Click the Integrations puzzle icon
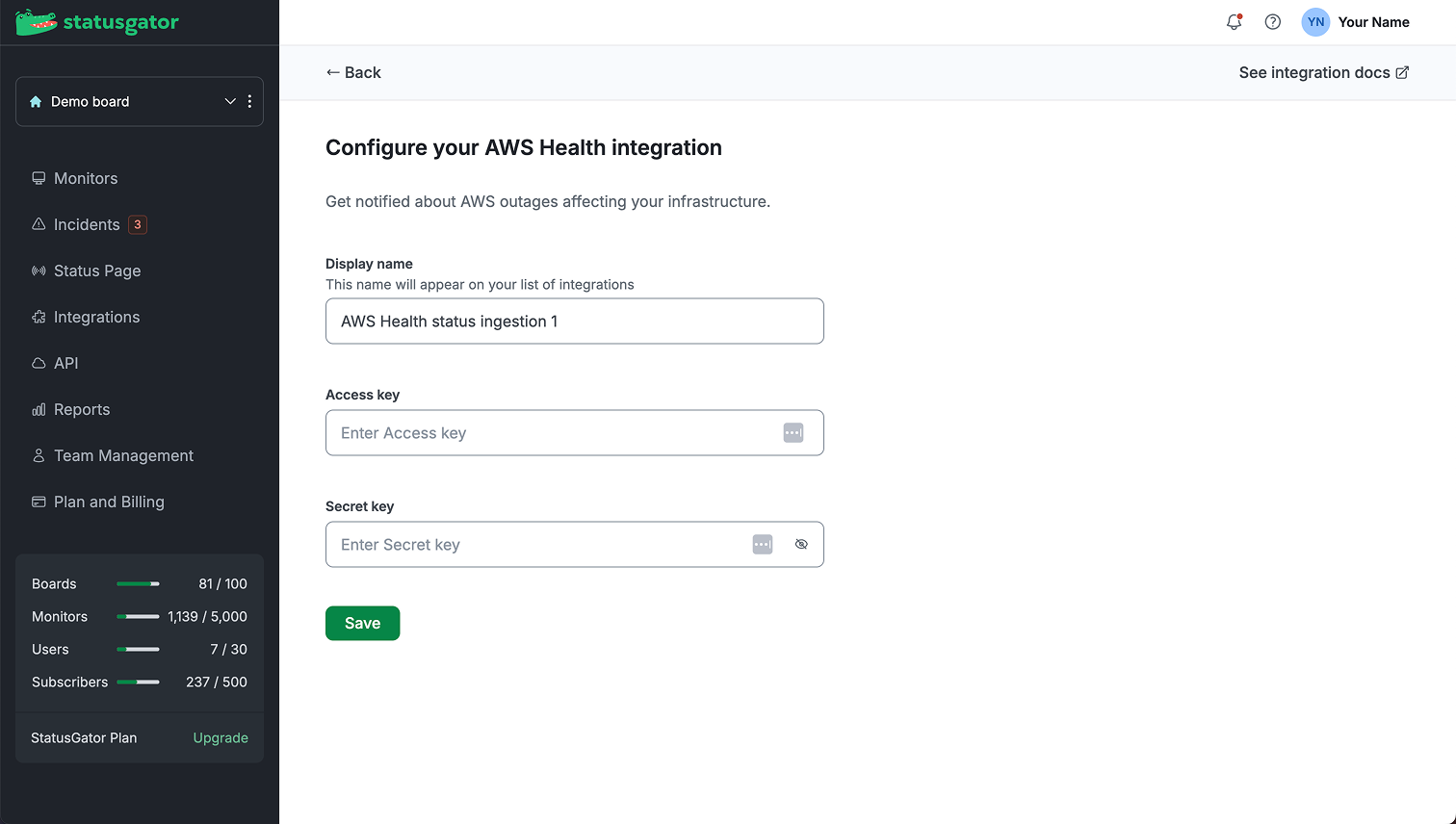The width and height of the screenshot is (1456, 824). 39,317
